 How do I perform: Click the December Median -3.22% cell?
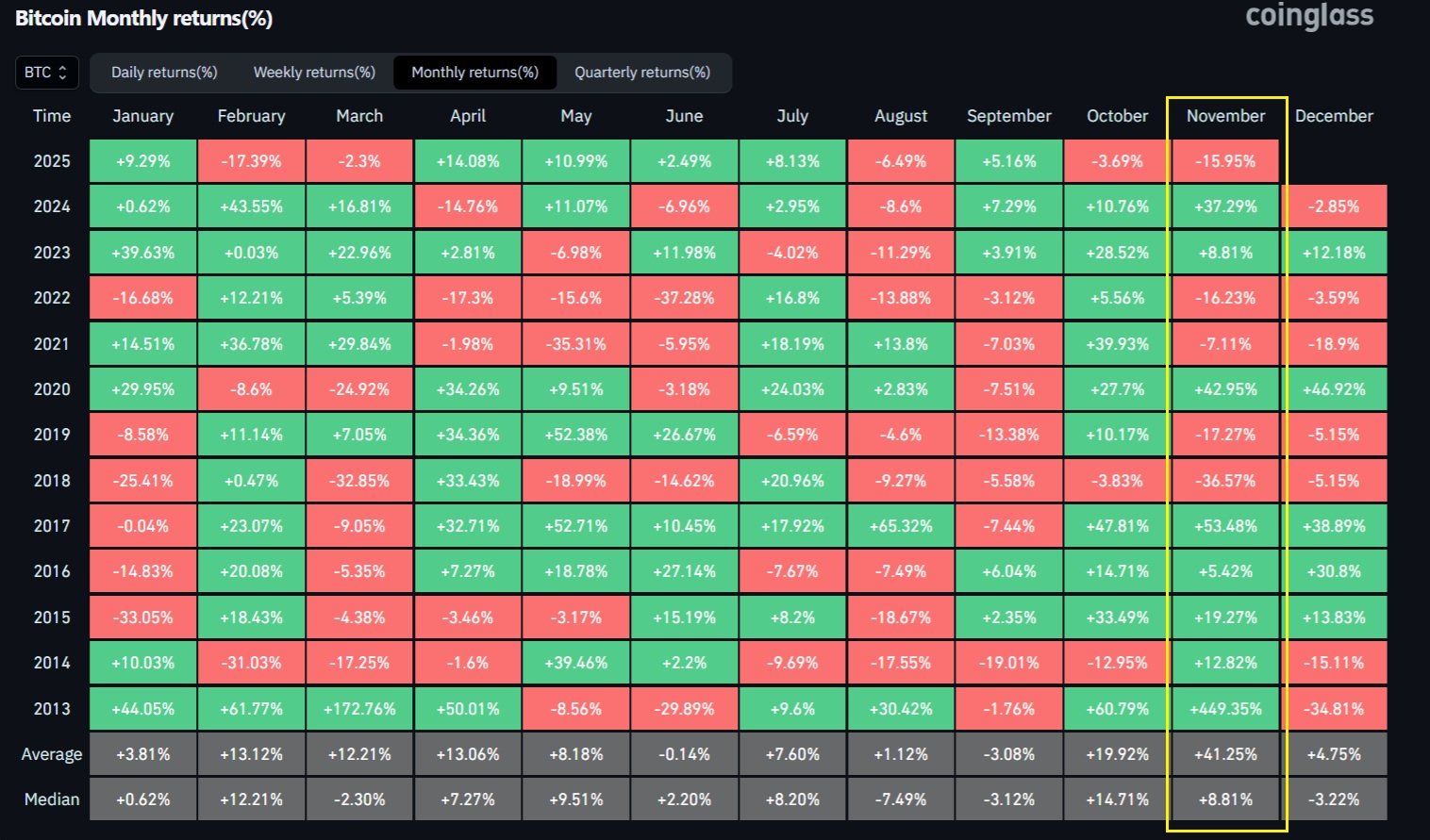click(x=1334, y=799)
